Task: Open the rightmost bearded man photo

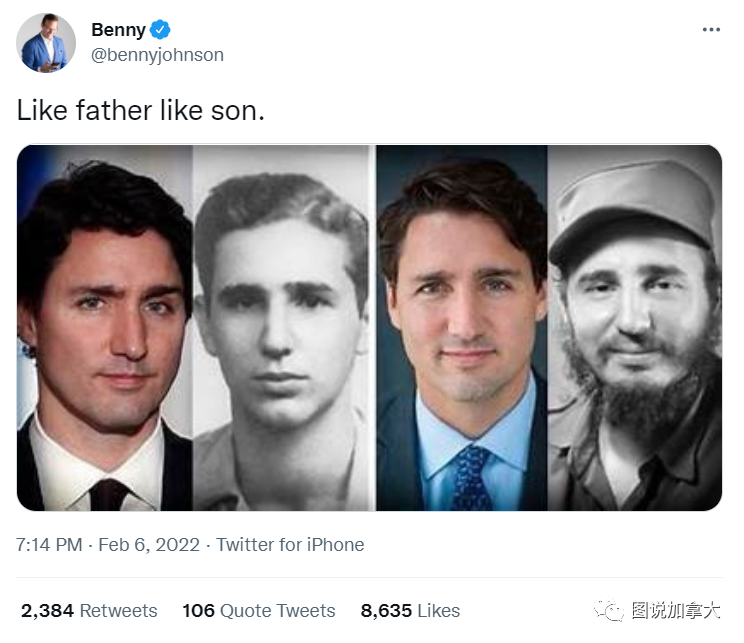Action: pyautogui.click(x=634, y=328)
